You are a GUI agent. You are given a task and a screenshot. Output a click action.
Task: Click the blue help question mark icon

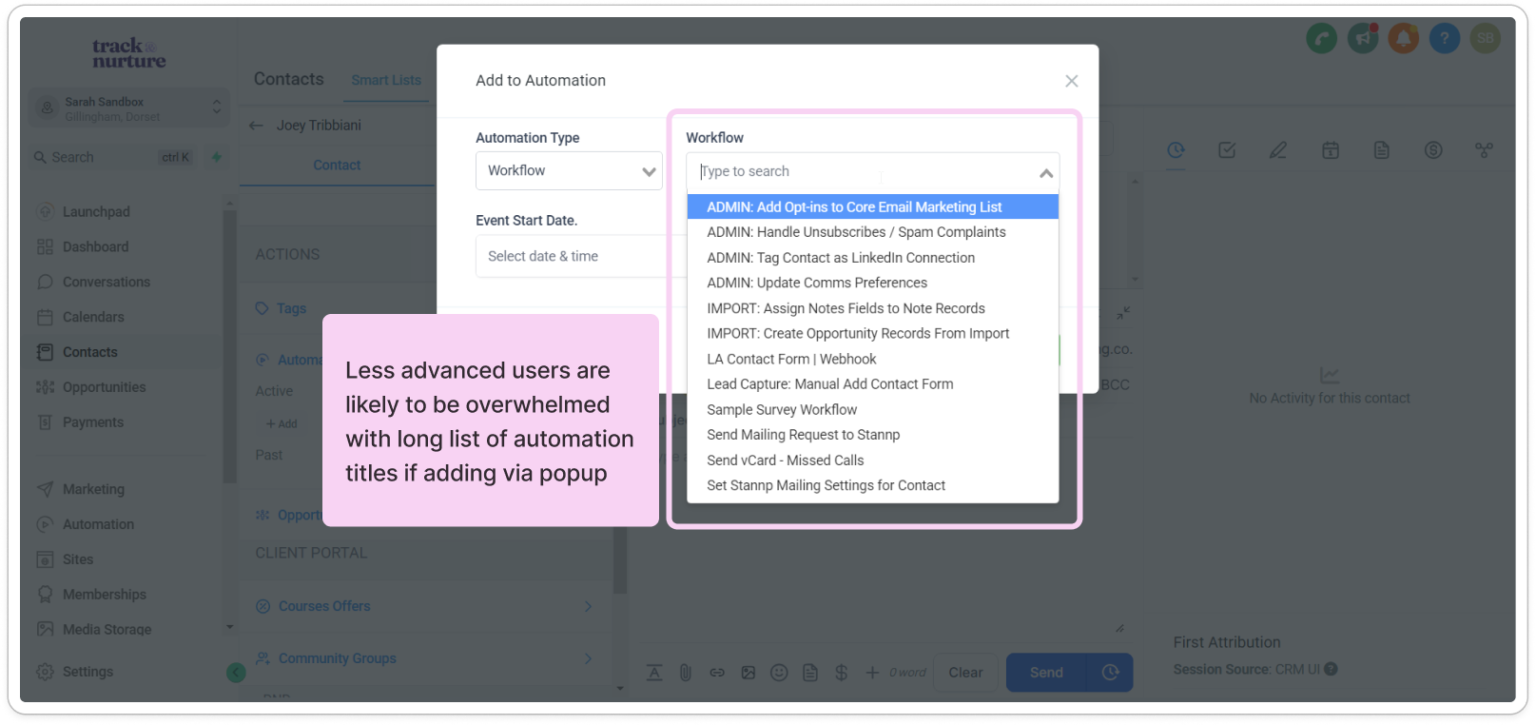(1444, 39)
